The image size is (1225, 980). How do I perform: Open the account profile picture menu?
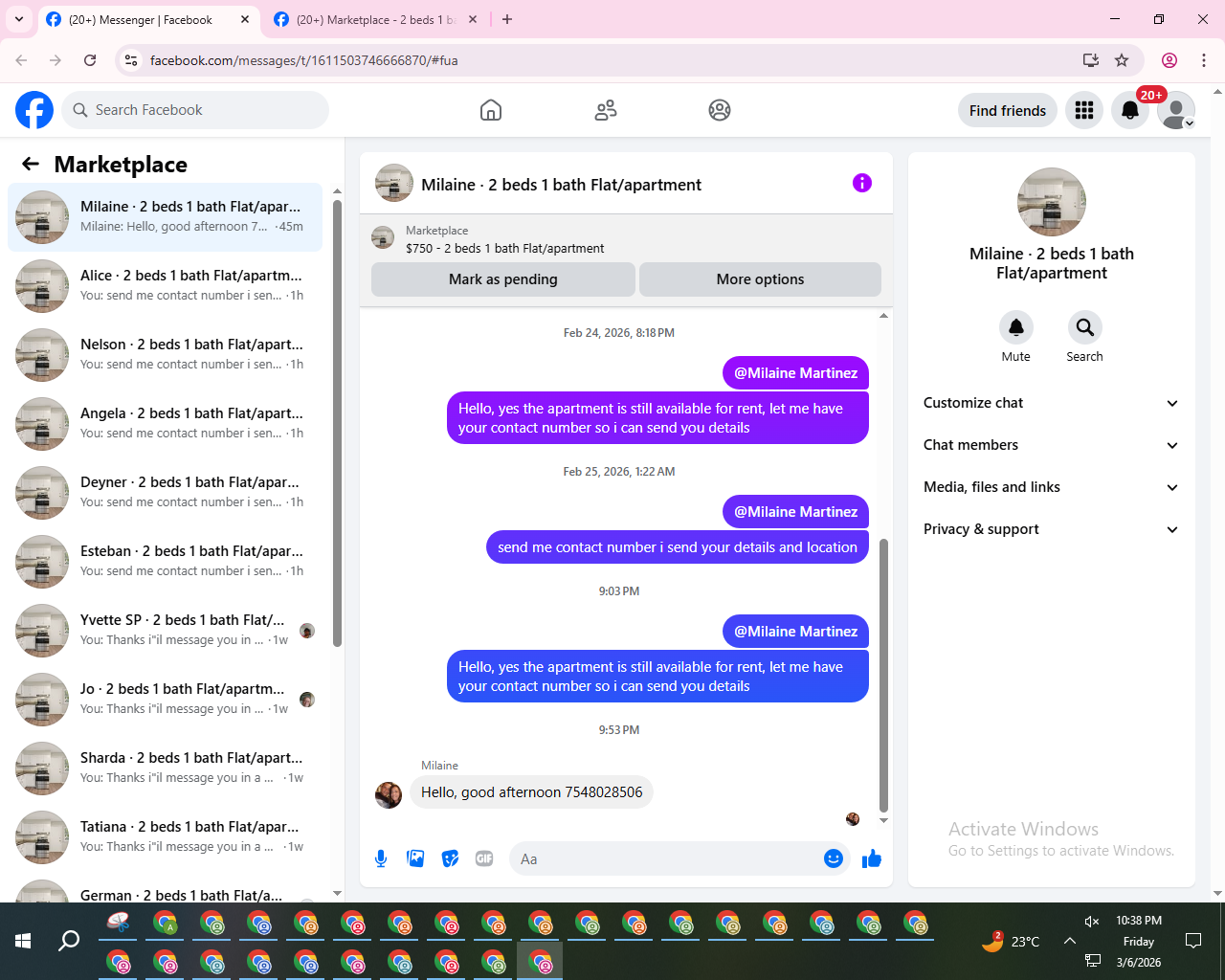click(x=1176, y=110)
